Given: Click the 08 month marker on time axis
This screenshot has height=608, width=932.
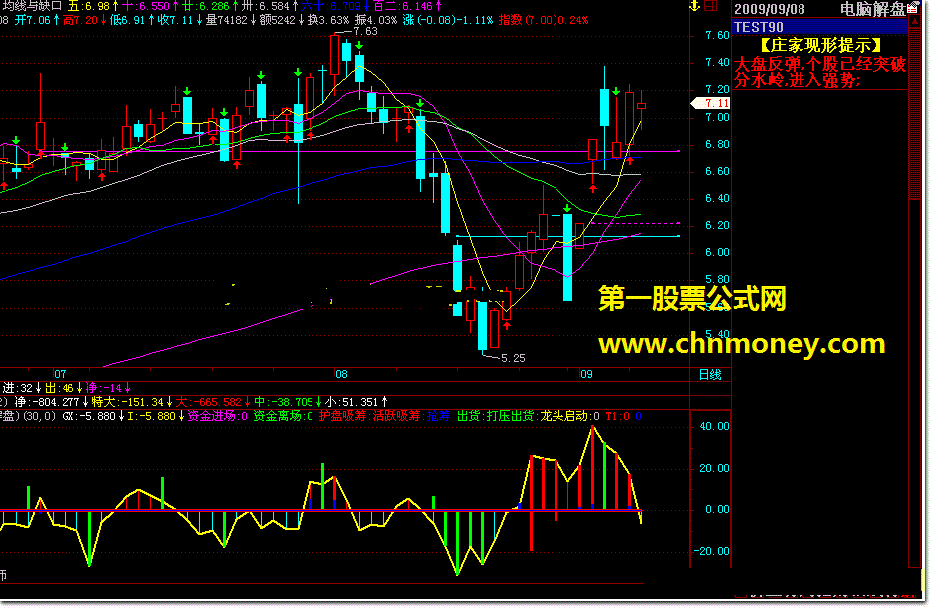Looking at the screenshot, I should click(341, 374).
